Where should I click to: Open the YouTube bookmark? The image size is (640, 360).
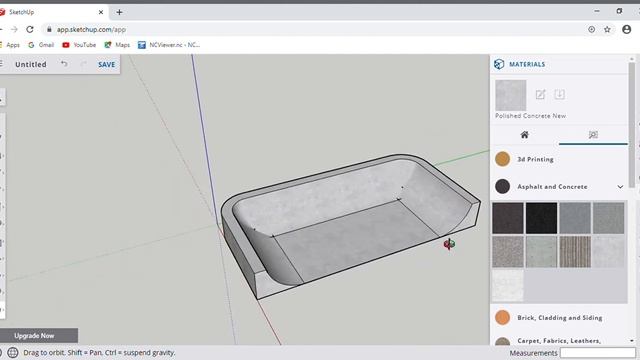tap(79, 45)
